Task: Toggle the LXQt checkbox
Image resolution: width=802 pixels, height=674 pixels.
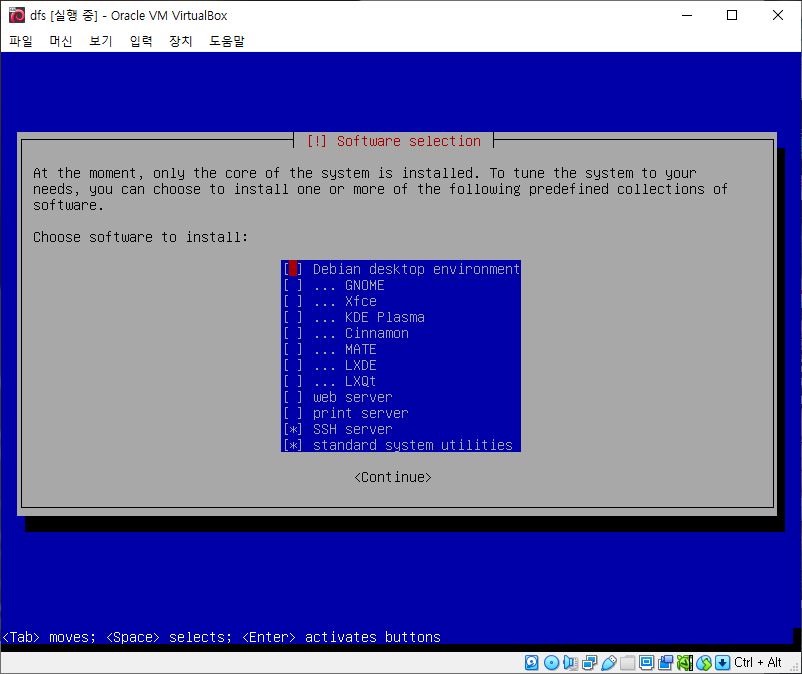Action: click(293, 381)
